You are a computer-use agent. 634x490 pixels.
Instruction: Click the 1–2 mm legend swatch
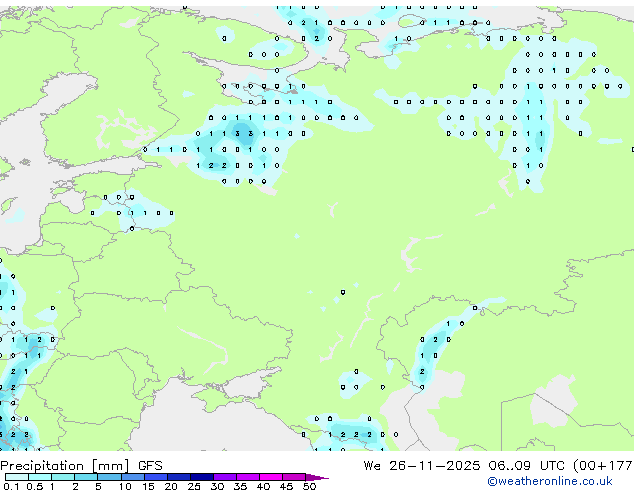point(63,477)
